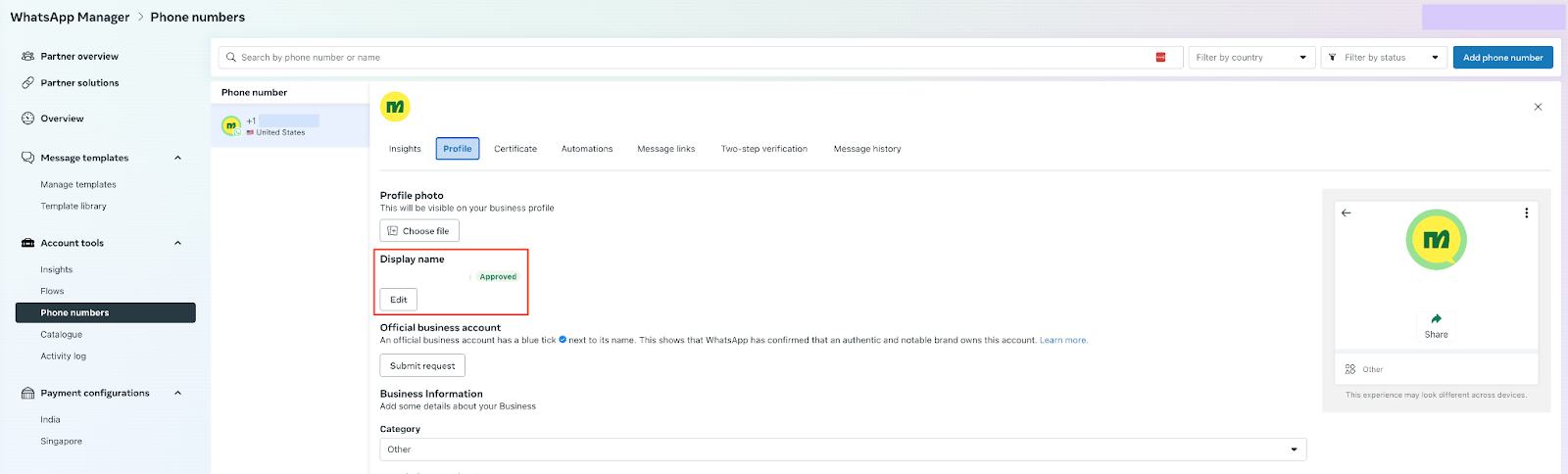Collapse the Message templates section

tap(177, 158)
